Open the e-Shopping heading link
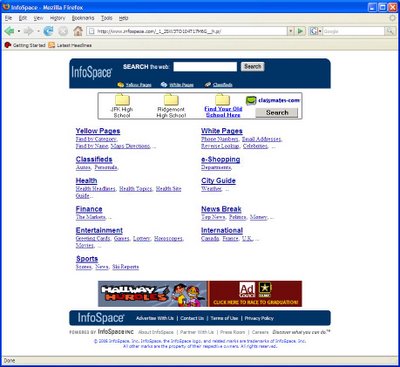Viewport: 400px width, 367px height. pyautogui.click(x=220, y=159)
